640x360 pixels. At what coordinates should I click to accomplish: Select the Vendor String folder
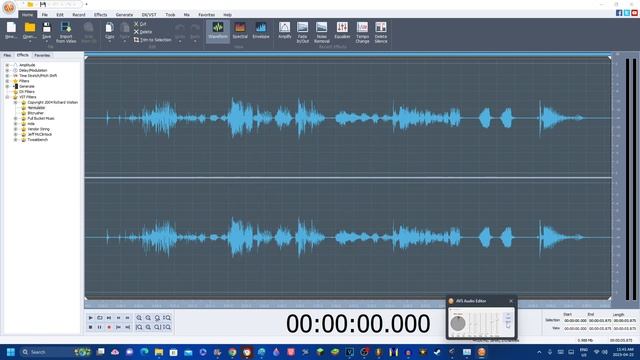coord(38,129)
